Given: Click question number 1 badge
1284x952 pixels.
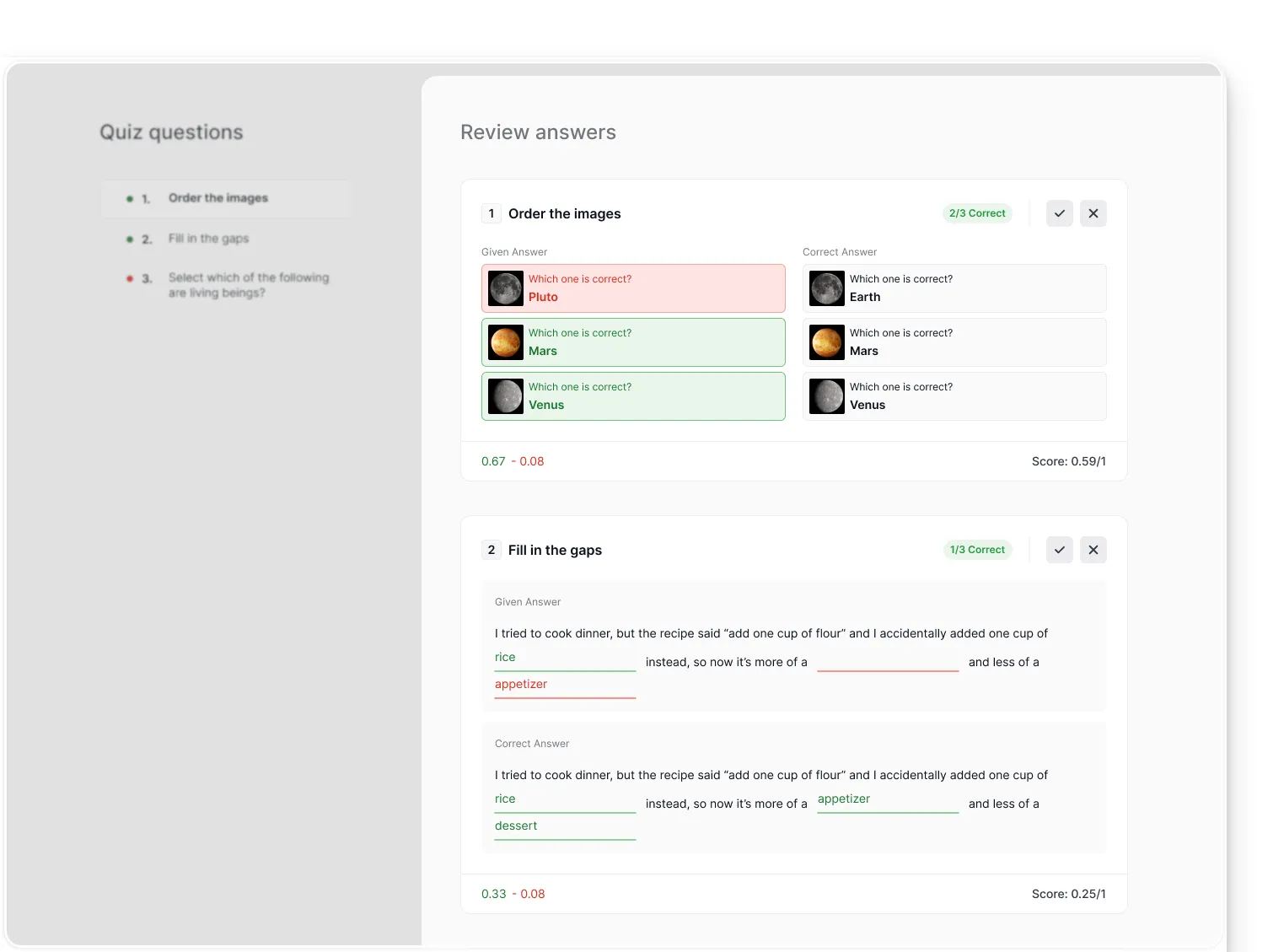Looking at the screenshot, I should pos(492,213).
